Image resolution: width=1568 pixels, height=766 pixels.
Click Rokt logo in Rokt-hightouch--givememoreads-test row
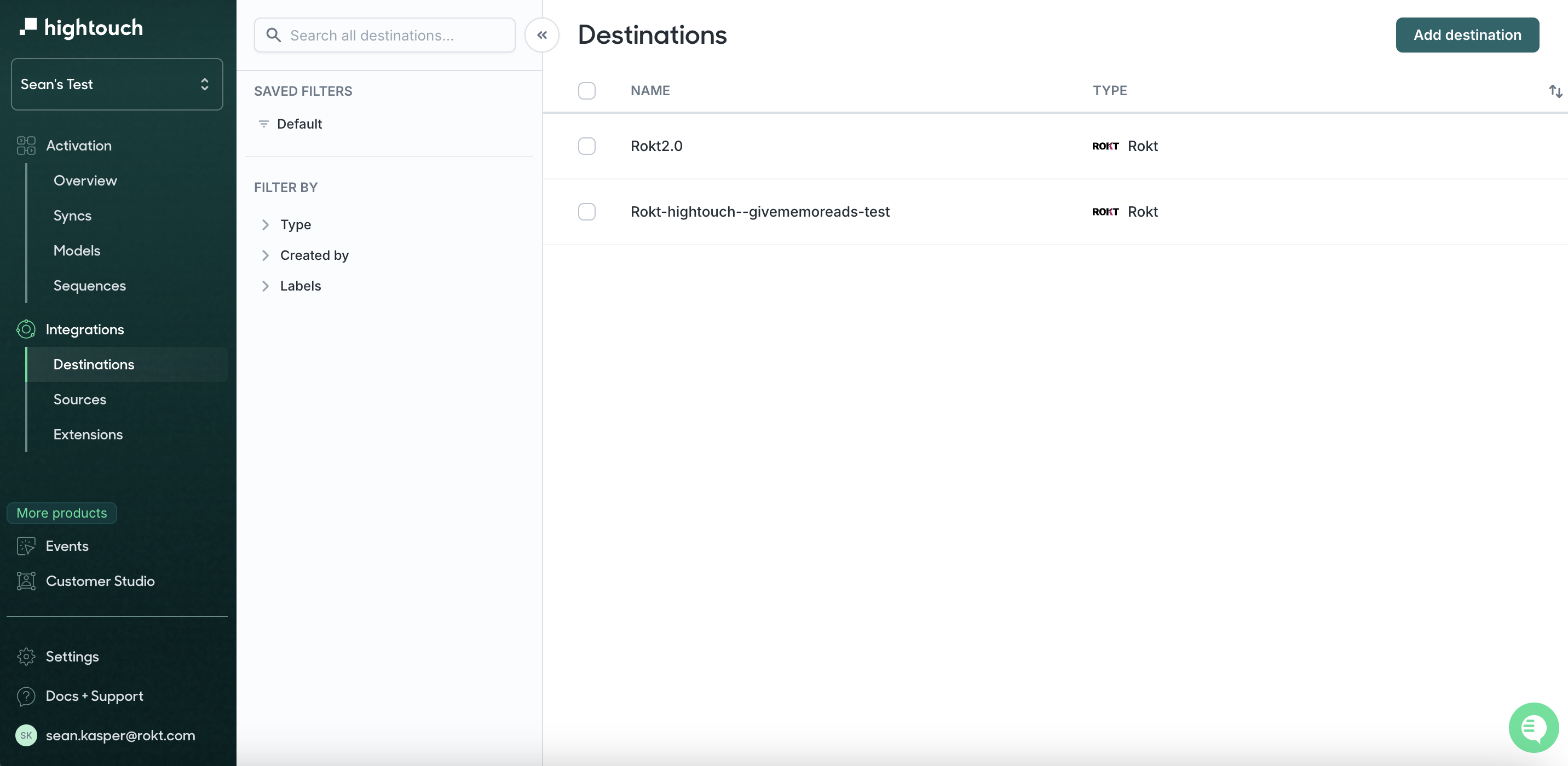coord(1105,212)
